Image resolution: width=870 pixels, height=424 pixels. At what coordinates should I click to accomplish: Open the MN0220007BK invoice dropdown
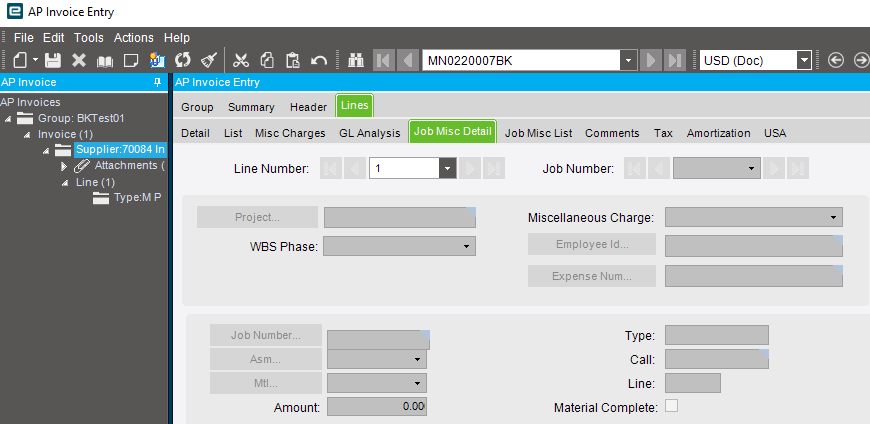[628, 60]
